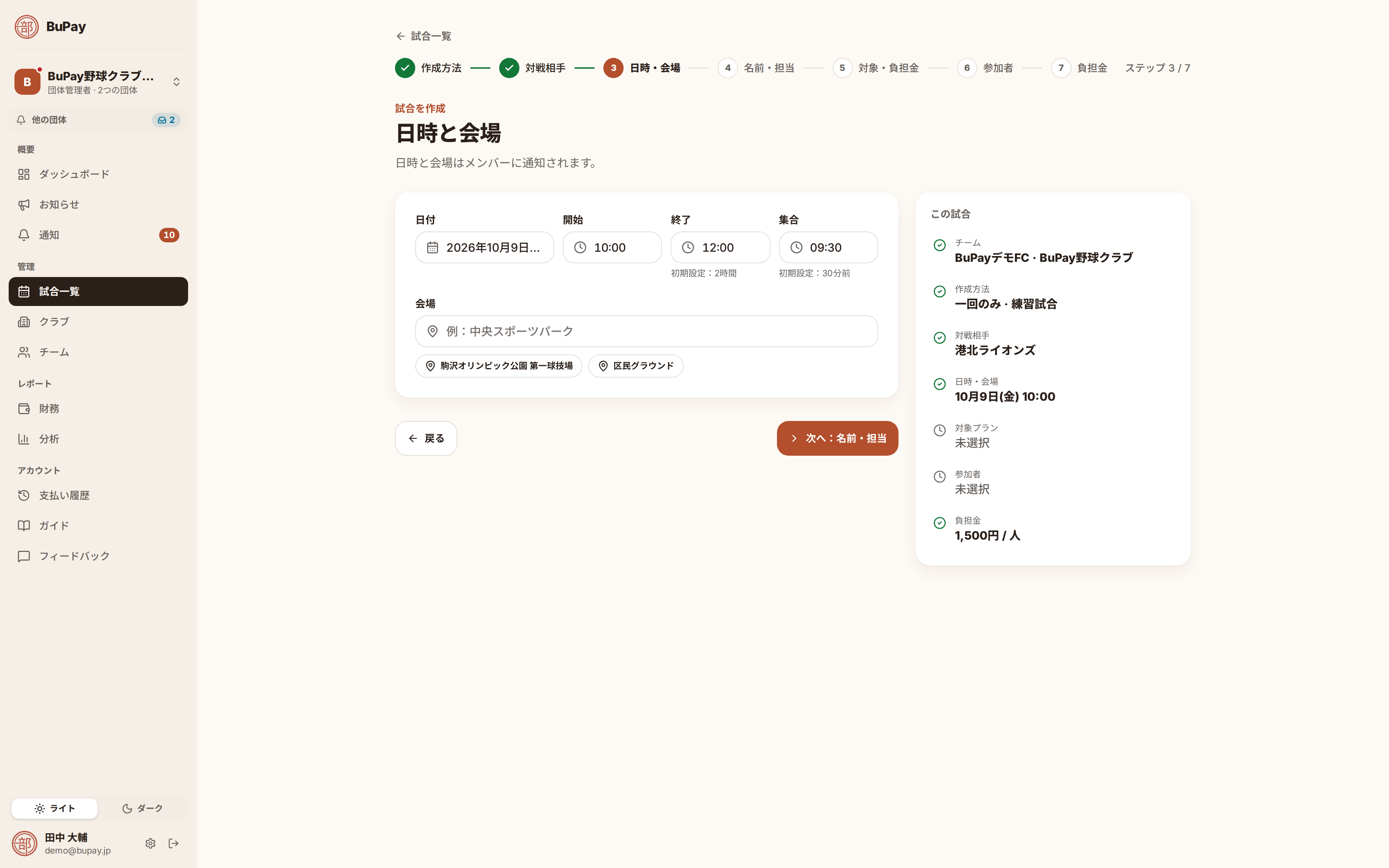Click the フィードバック chat icon
The width and height of the screenshot is (1389, 868).
24,556
